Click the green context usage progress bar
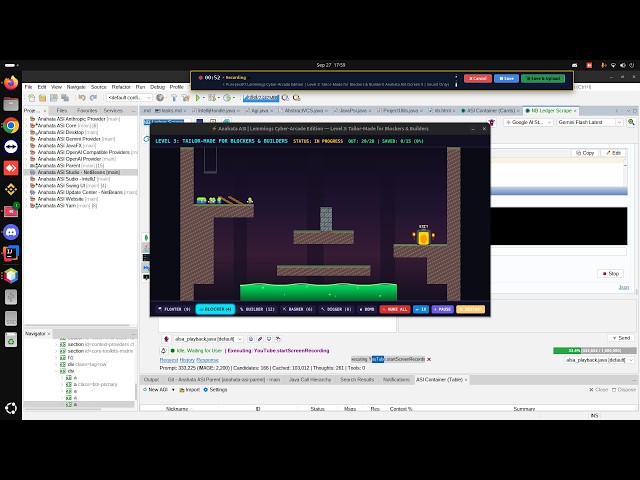The width and height of the screenshot is (640, 480). 594,351
